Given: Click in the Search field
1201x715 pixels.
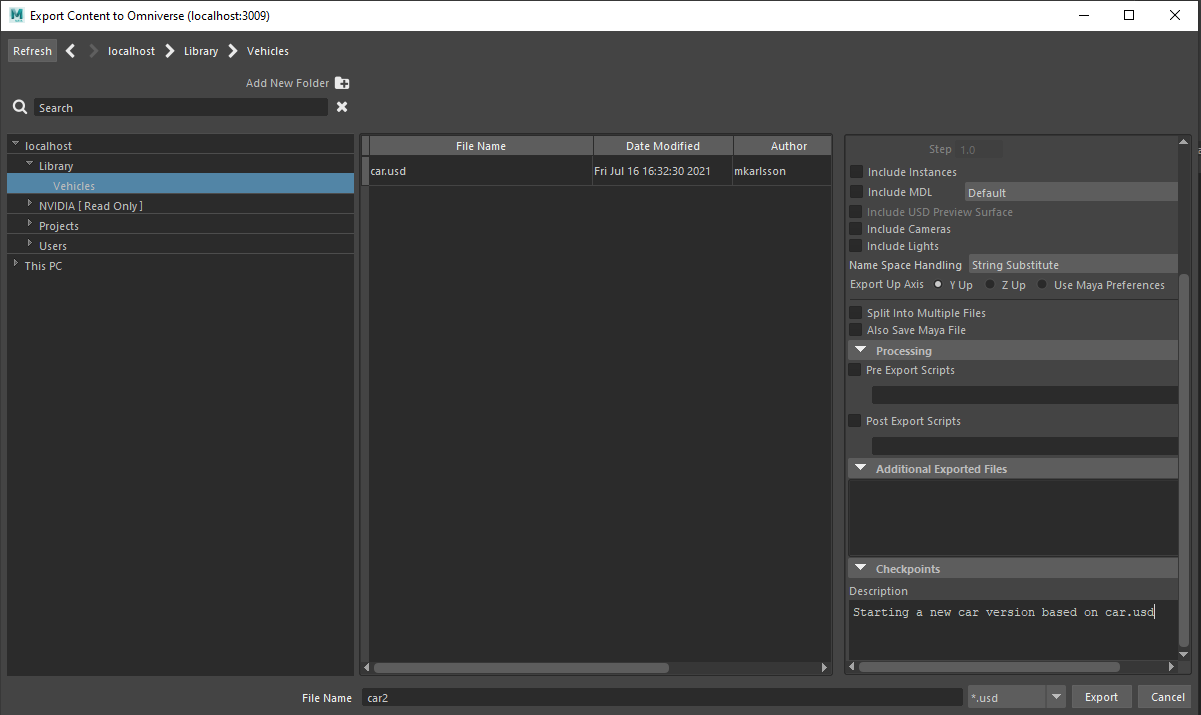Looking at the screenshot, I should tap(181, 107).
